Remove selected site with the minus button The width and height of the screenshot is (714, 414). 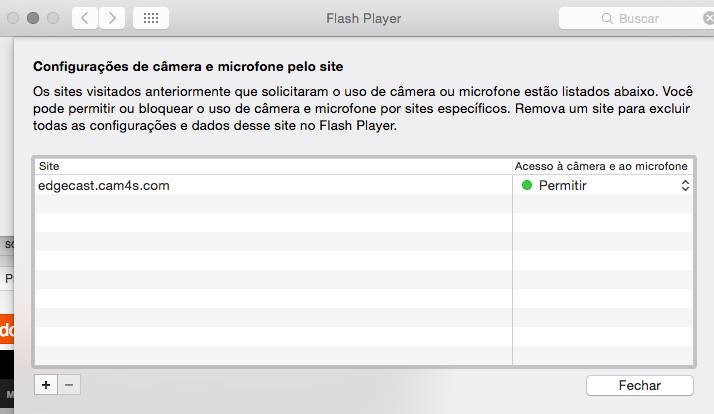68,384
